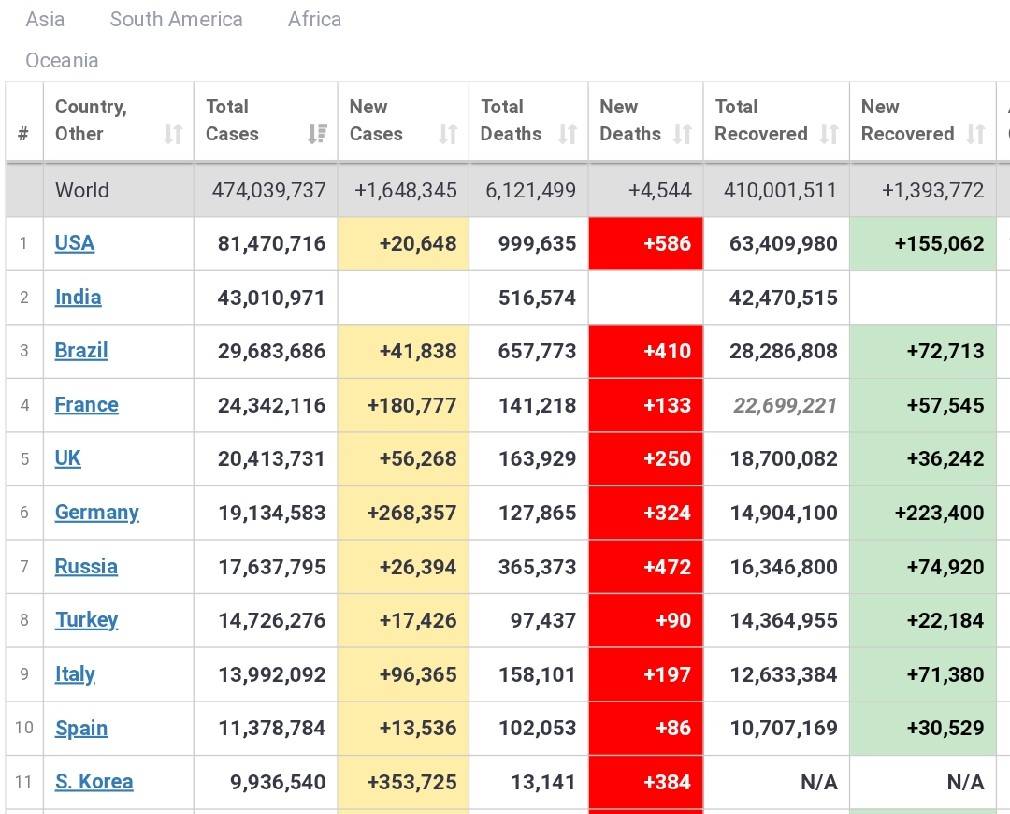Click the Total Deaths sort arrows
Viewport: 1010px width, 814px height.
click(567, 134)
